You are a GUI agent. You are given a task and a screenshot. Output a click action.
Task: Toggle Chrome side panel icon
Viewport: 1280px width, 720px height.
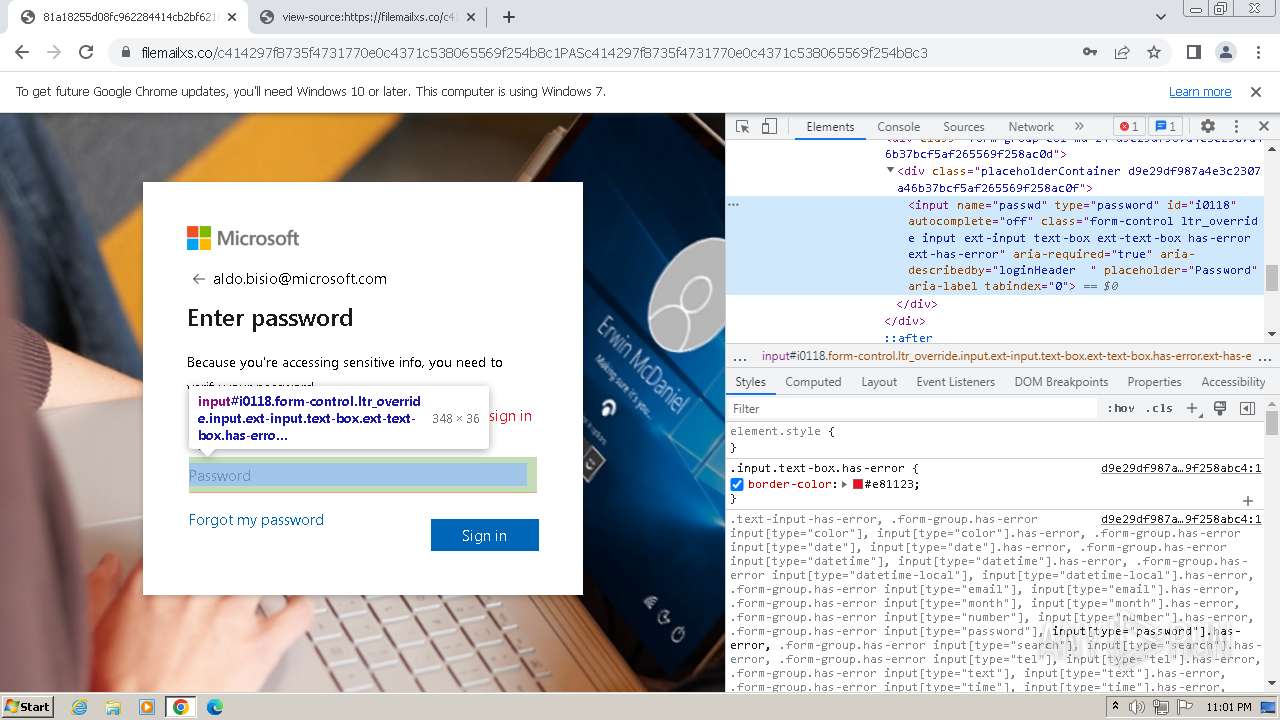click(x=1193, y=53)
